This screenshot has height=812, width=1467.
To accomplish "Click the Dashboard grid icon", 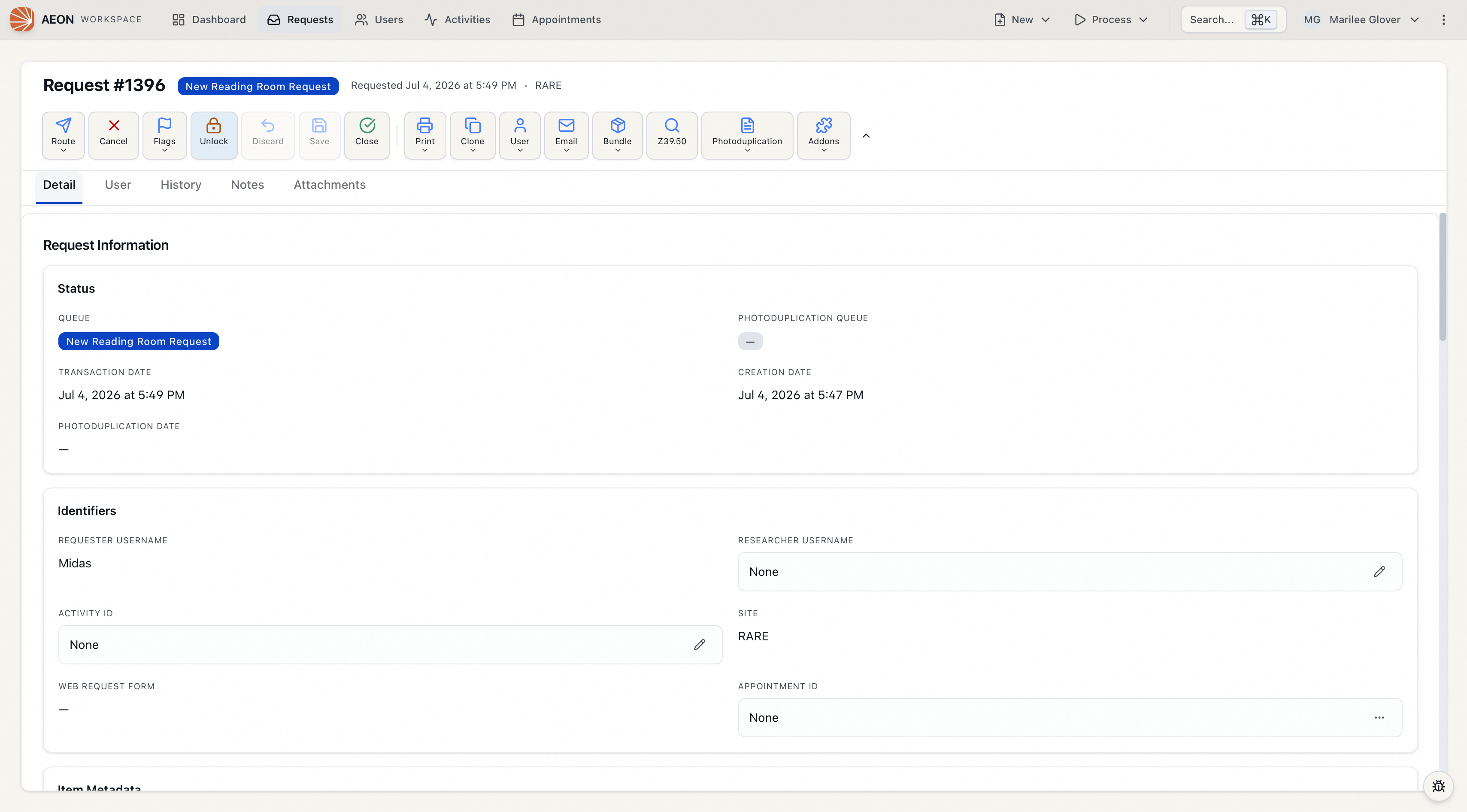I will click(178, 19).
